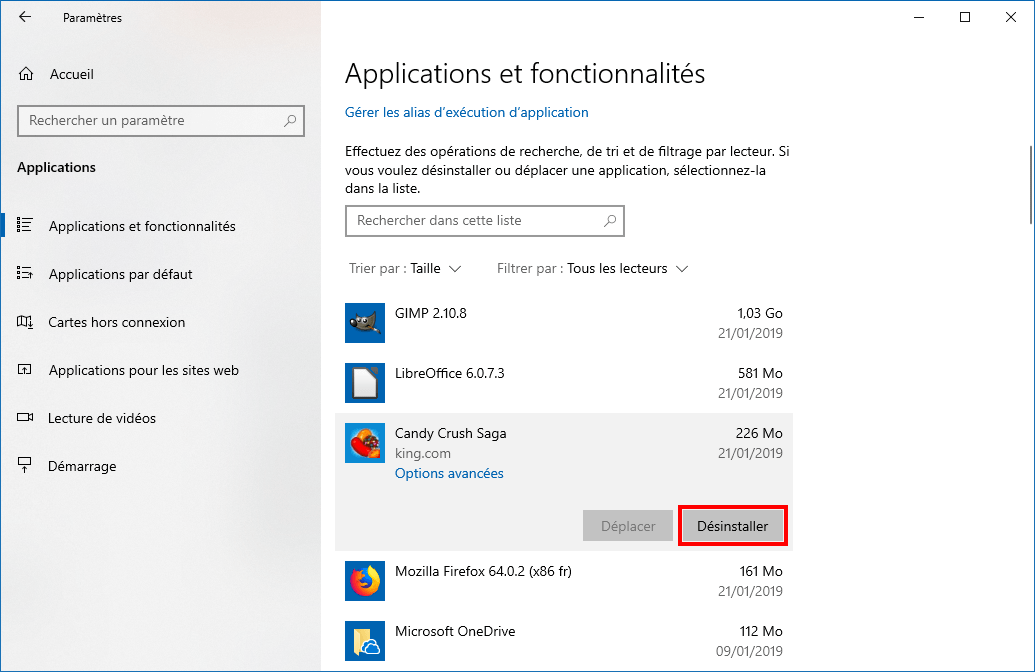Click the vertical scrollbar thumb

click(1030, 185)
